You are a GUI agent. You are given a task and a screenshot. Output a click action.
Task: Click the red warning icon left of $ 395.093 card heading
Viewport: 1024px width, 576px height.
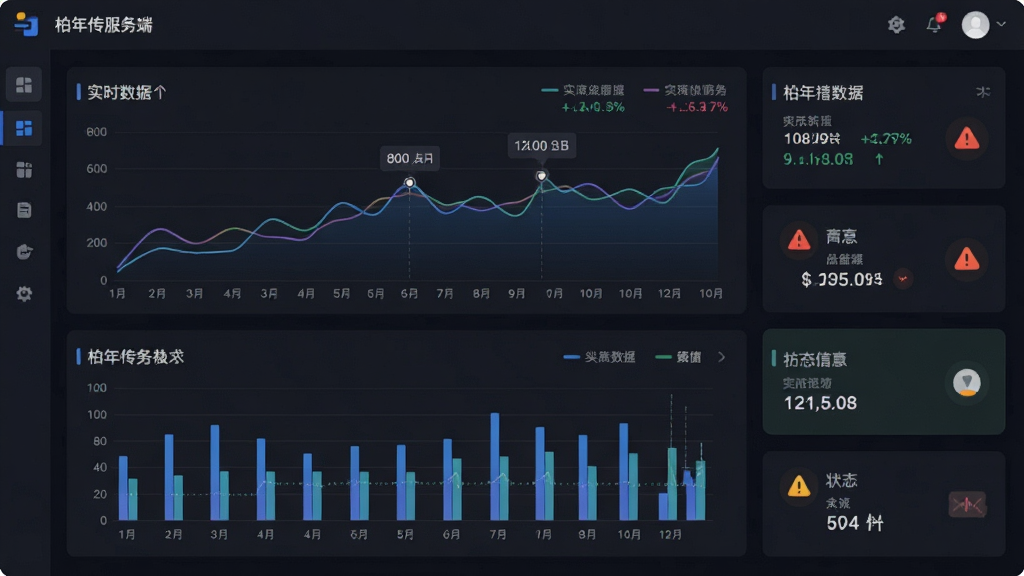[799, 240]
